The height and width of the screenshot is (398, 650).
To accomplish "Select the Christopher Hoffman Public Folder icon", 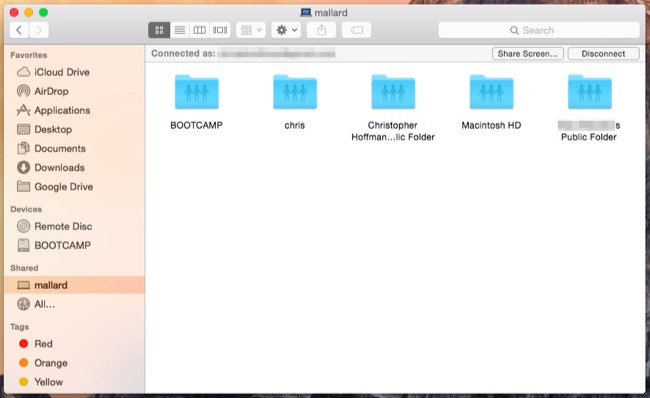I will click(x=393, y=92).
